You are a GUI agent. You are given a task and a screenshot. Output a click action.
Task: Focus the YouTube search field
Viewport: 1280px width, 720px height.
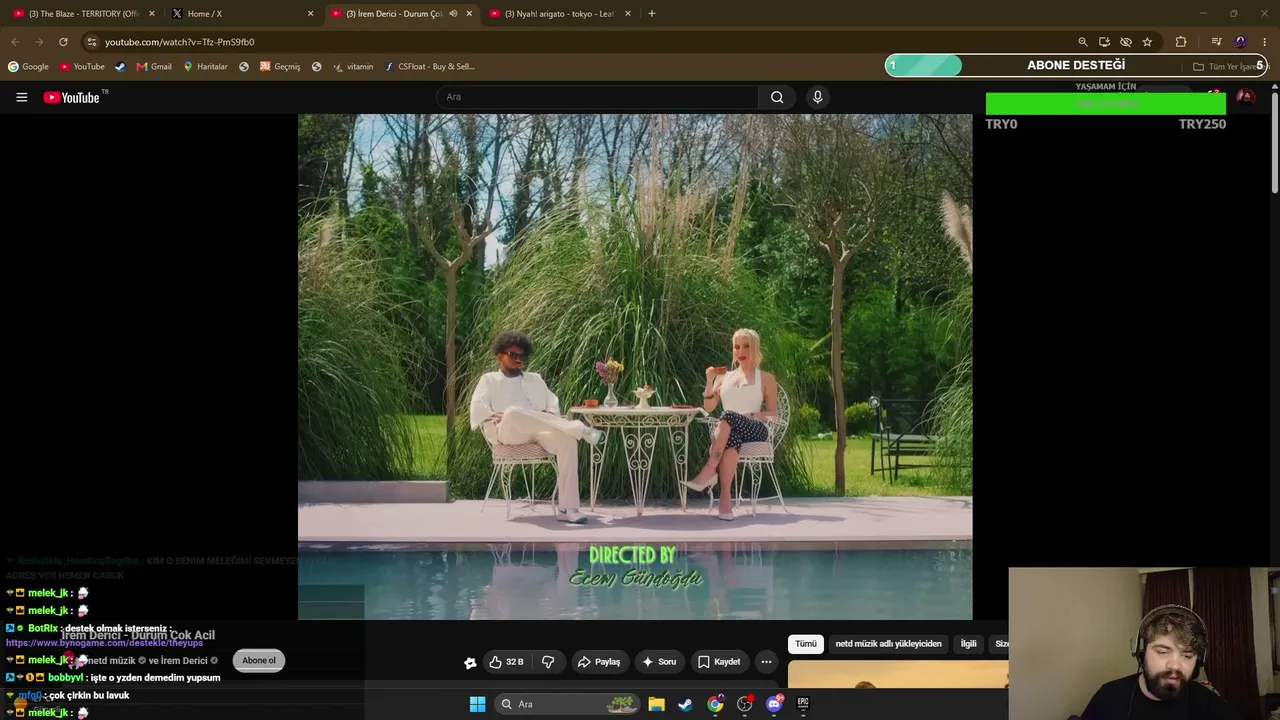pos(597,97)
